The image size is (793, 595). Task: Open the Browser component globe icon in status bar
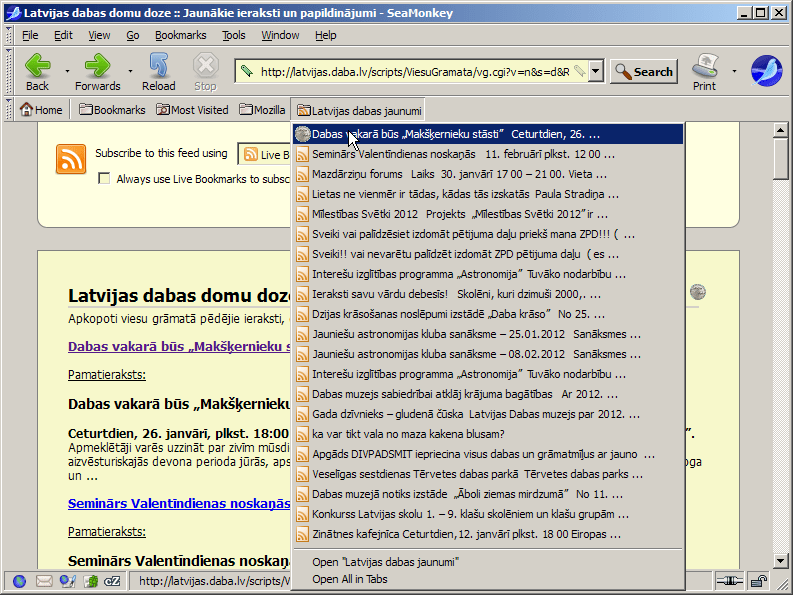tap(19, 581)
